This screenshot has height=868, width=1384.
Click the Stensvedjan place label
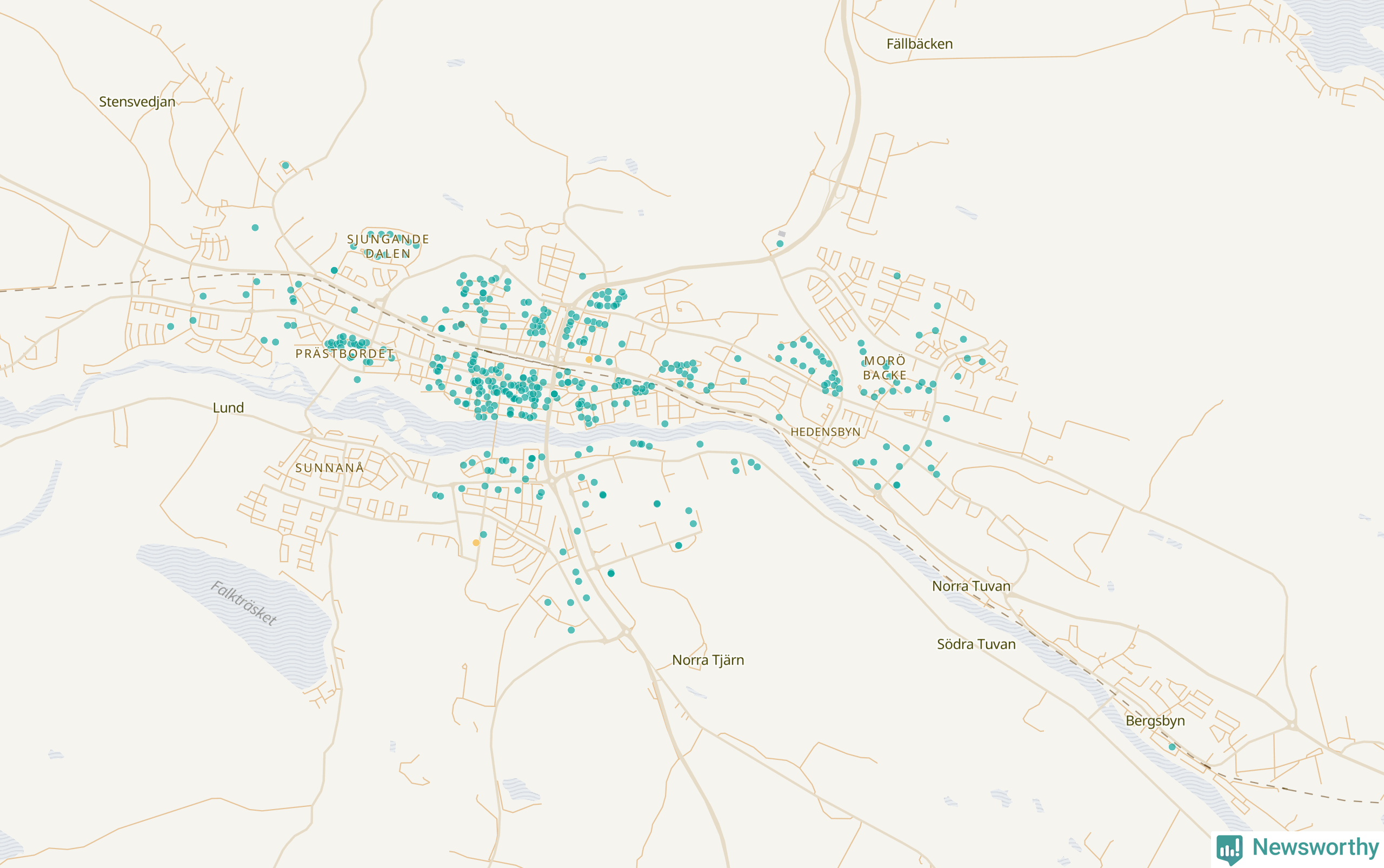click(137, 102)
